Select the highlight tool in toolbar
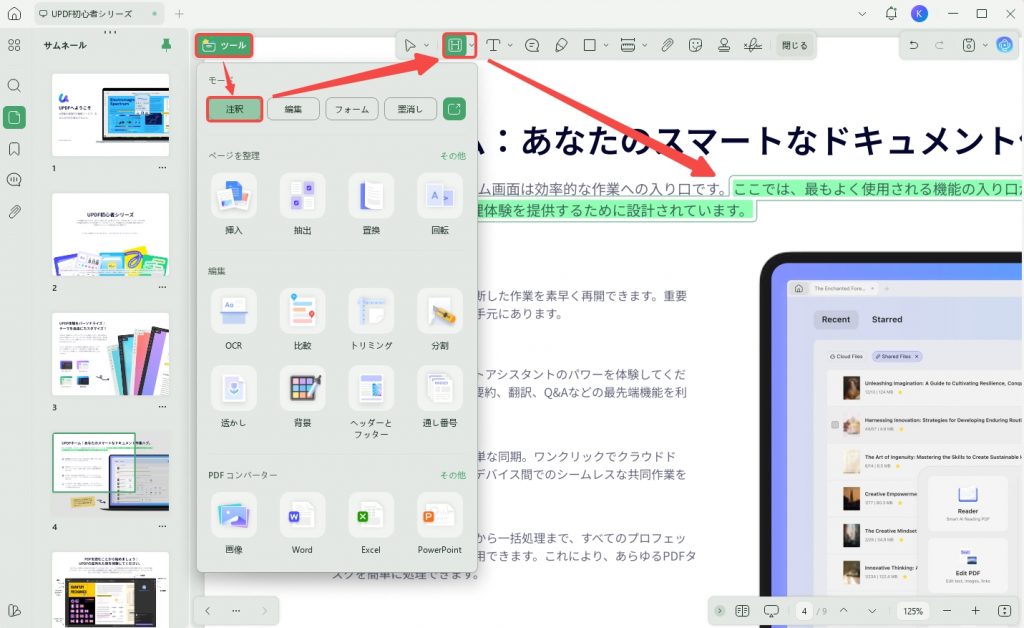 (455, 45)
